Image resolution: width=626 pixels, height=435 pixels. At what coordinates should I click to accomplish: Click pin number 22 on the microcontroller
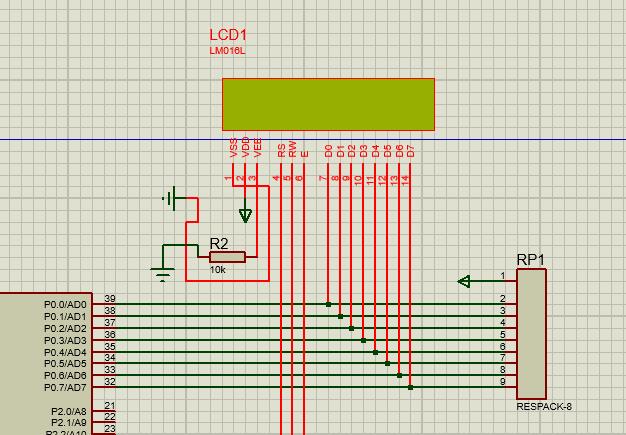click(x=110, y=417)
